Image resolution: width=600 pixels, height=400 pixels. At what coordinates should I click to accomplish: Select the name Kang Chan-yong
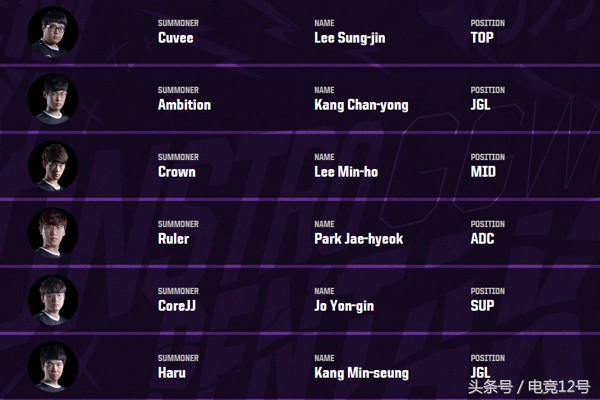tap(361, 105)
